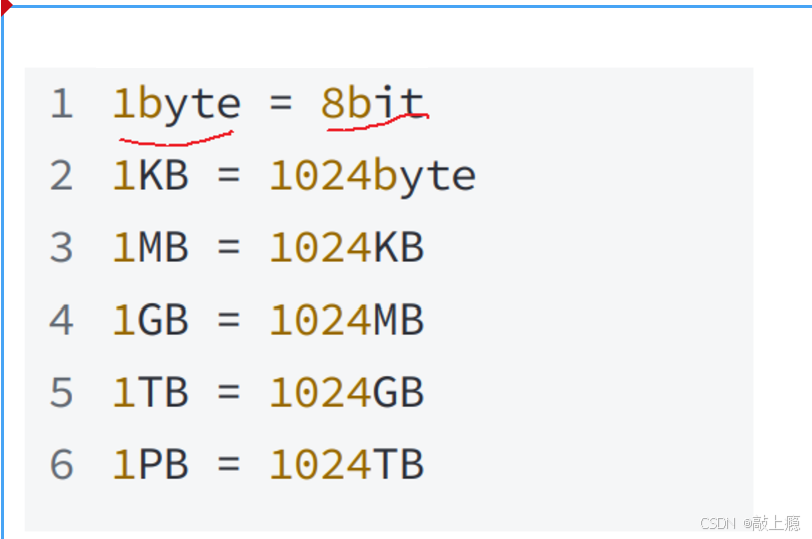812x539 pixels.
Task: Click the "1024KB" value
Action: coord(346,248)
